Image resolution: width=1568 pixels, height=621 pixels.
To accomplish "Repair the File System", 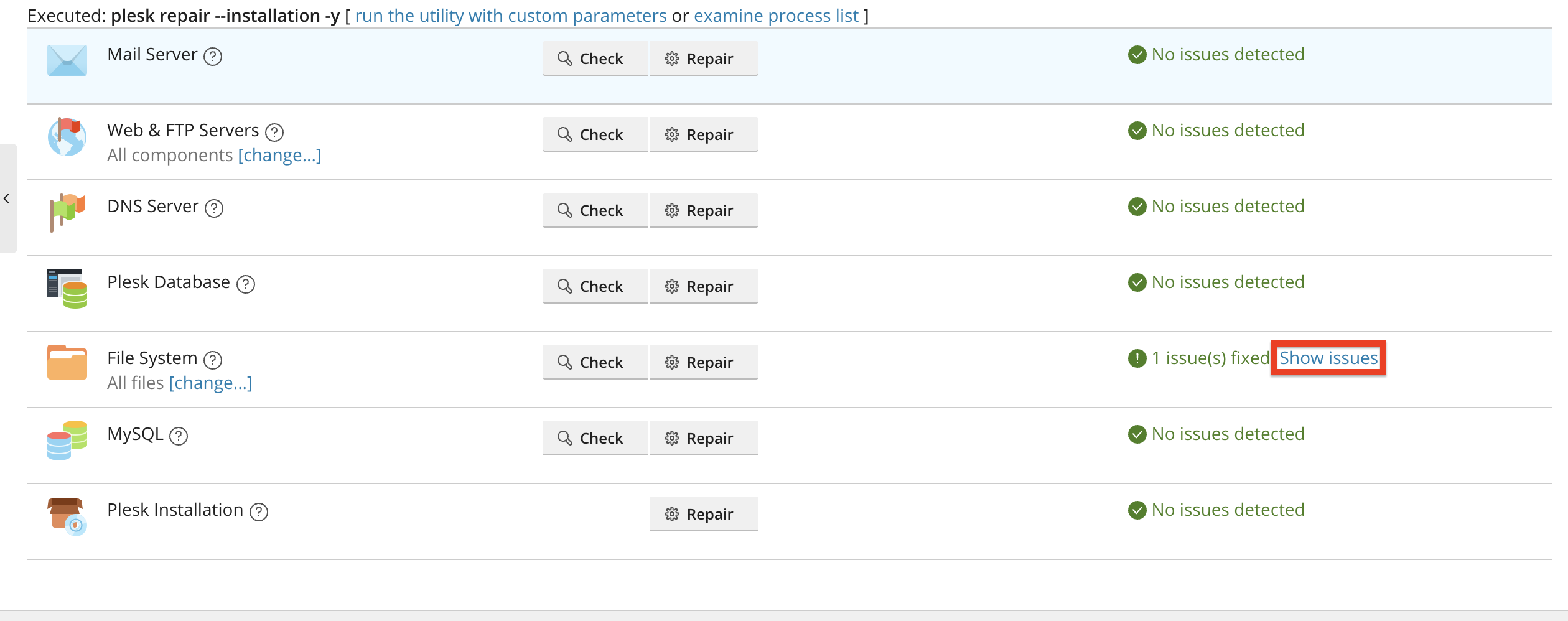I will pyautogui.click(x=704, y=362).
